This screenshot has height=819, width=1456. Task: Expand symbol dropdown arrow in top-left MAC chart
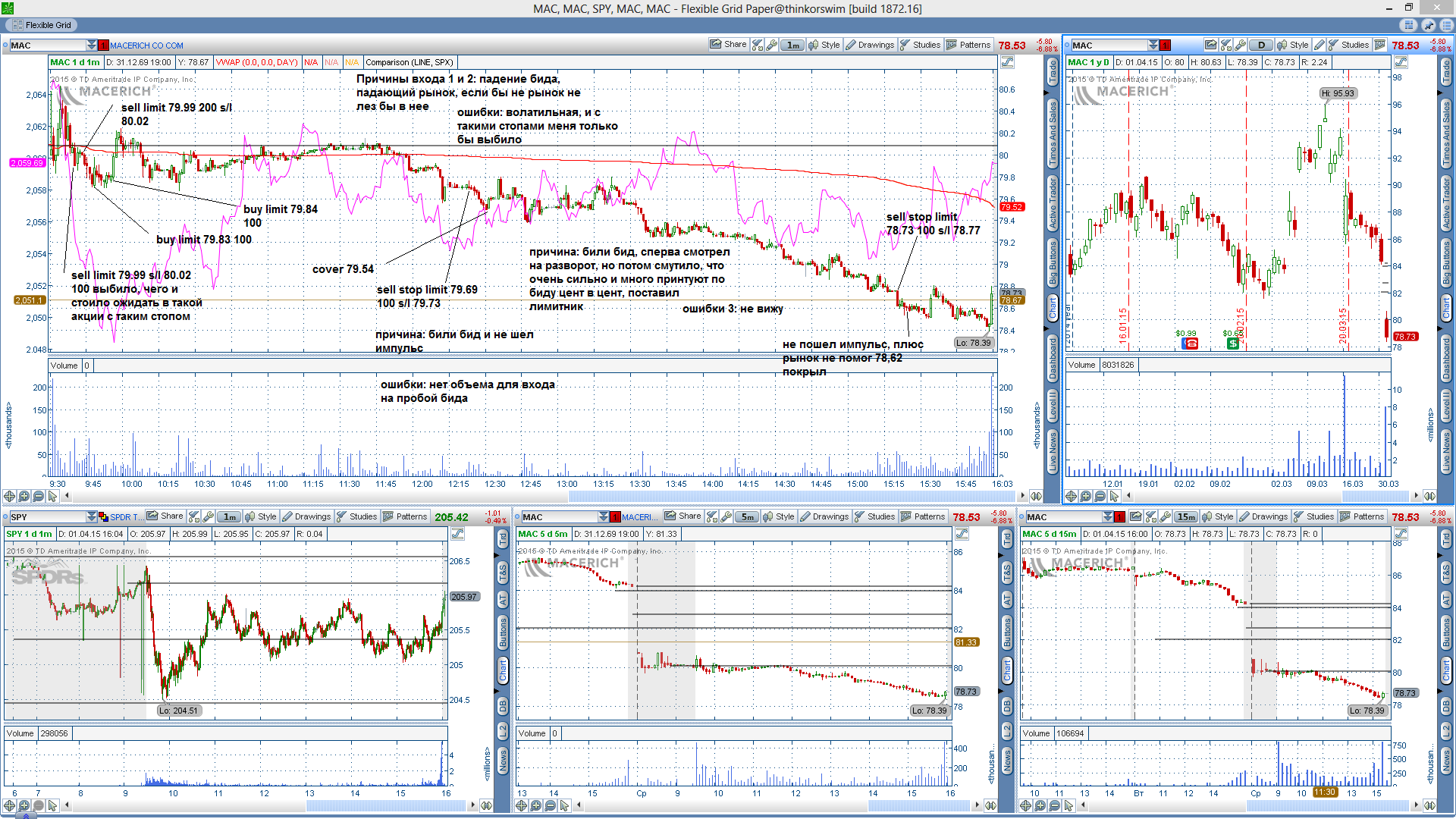click(92, 45)
